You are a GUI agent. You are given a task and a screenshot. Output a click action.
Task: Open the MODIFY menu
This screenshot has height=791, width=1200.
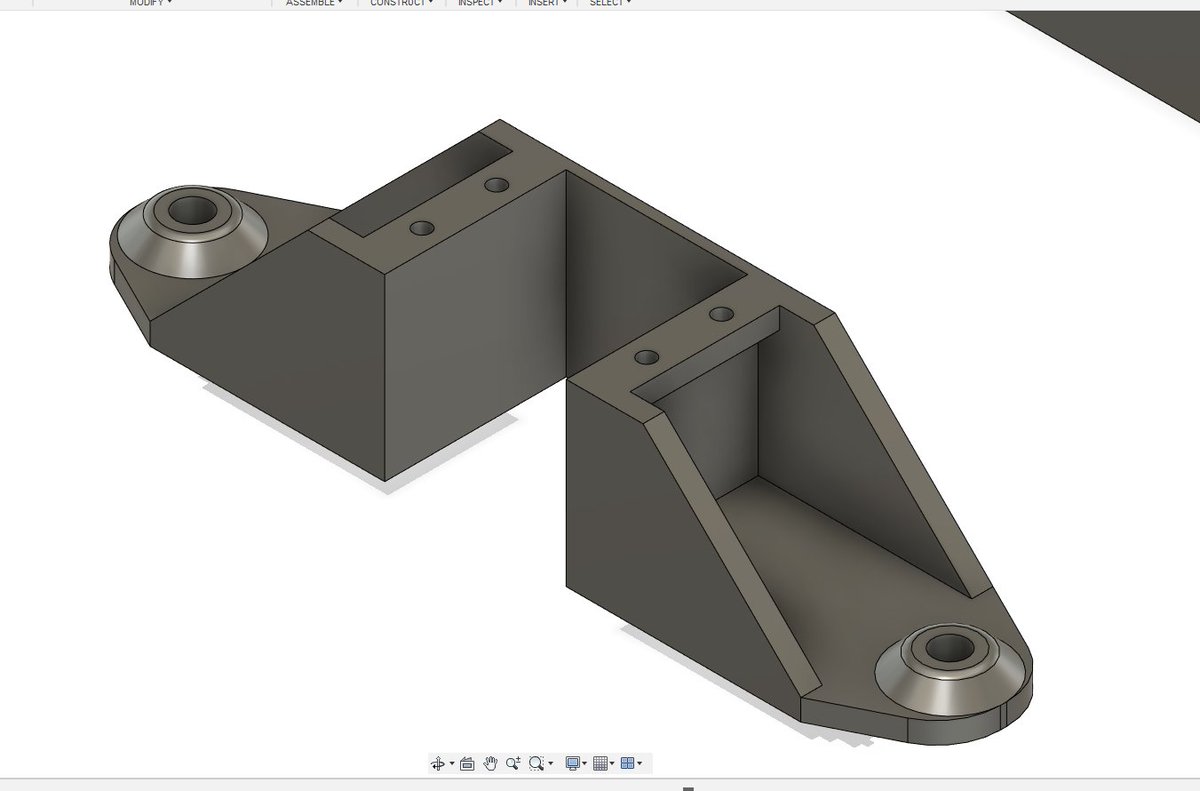[151, 3]
